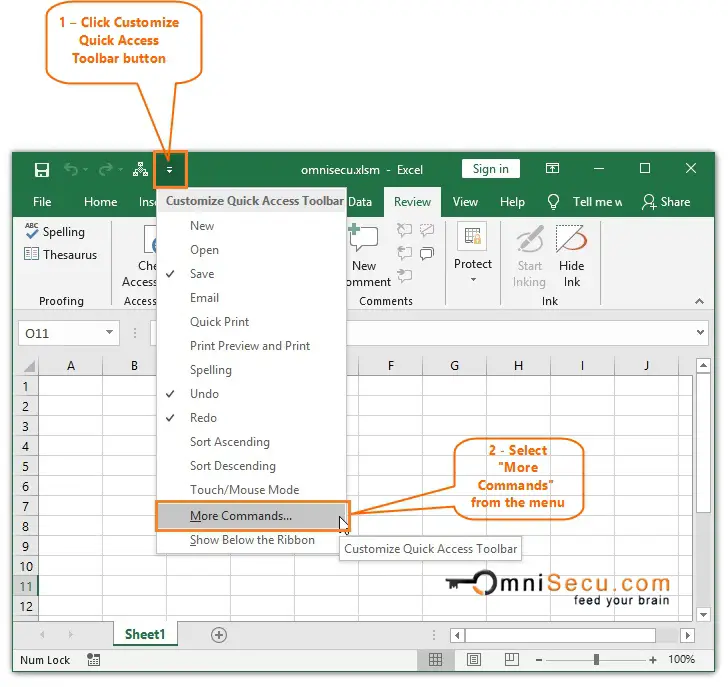
Task: Click the Previous comment icon
Action: pos(404,253)
